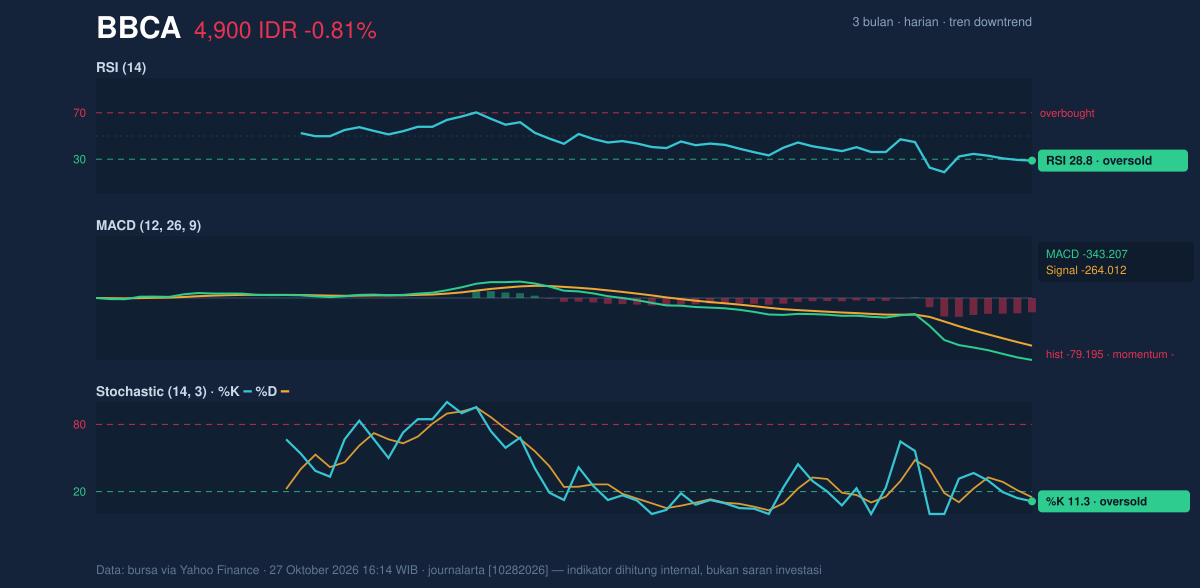Click the %K teal legend swatch
This screenshot has width=1200, height=588.
pyautogui.click(x=248, y=392)
